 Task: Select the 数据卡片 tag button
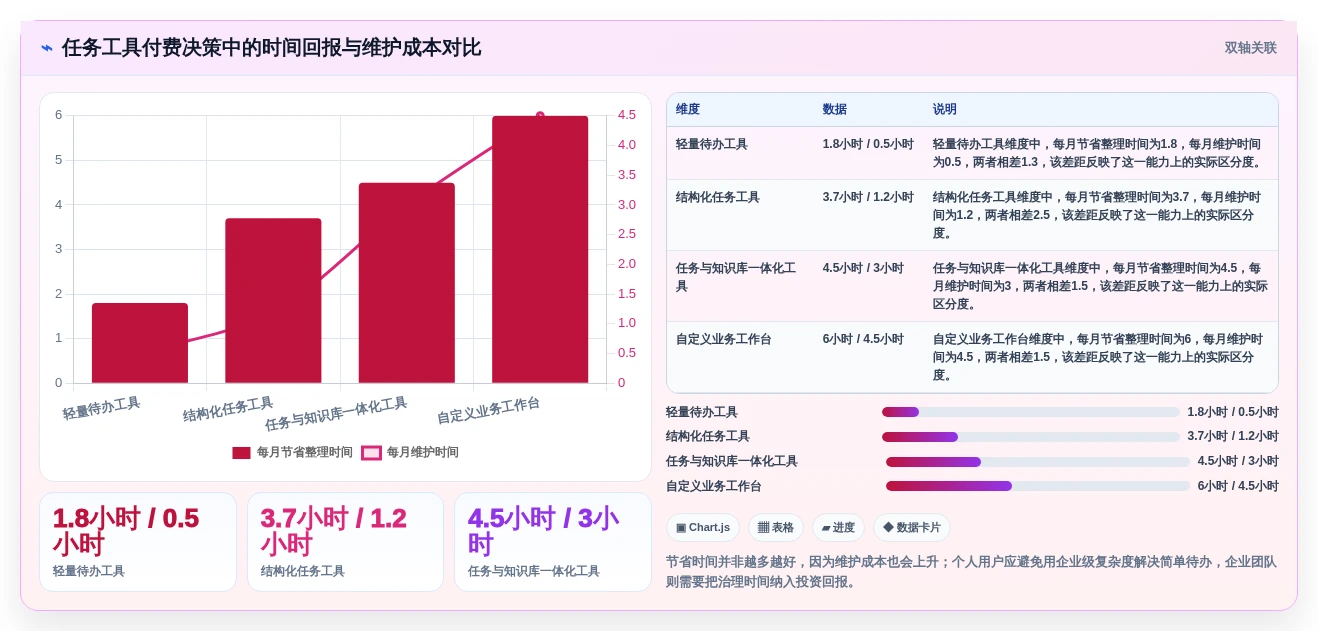(x=911, y=528)
